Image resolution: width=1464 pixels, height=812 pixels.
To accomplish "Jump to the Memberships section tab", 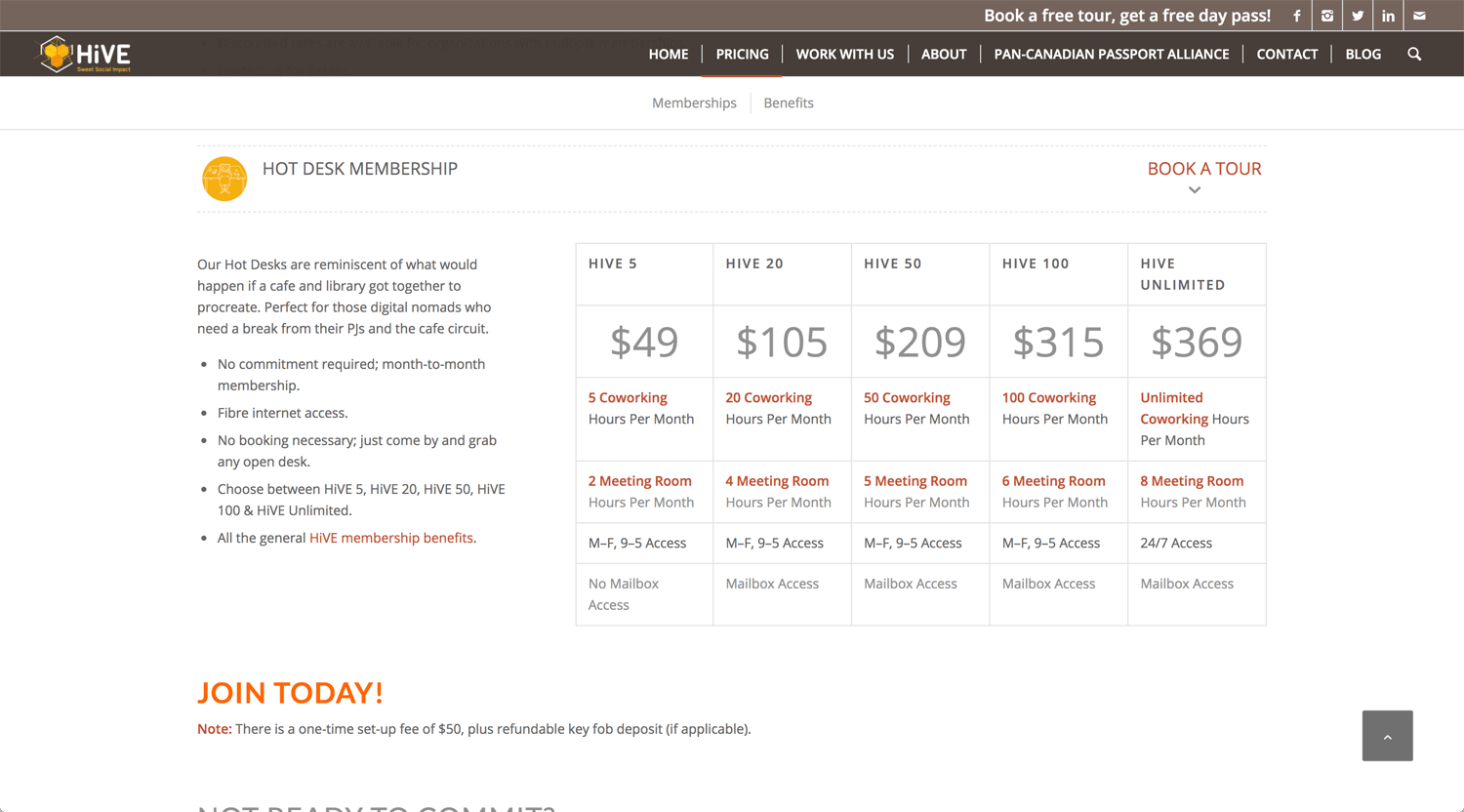I will pyautogui.click(x=694, y=102).
